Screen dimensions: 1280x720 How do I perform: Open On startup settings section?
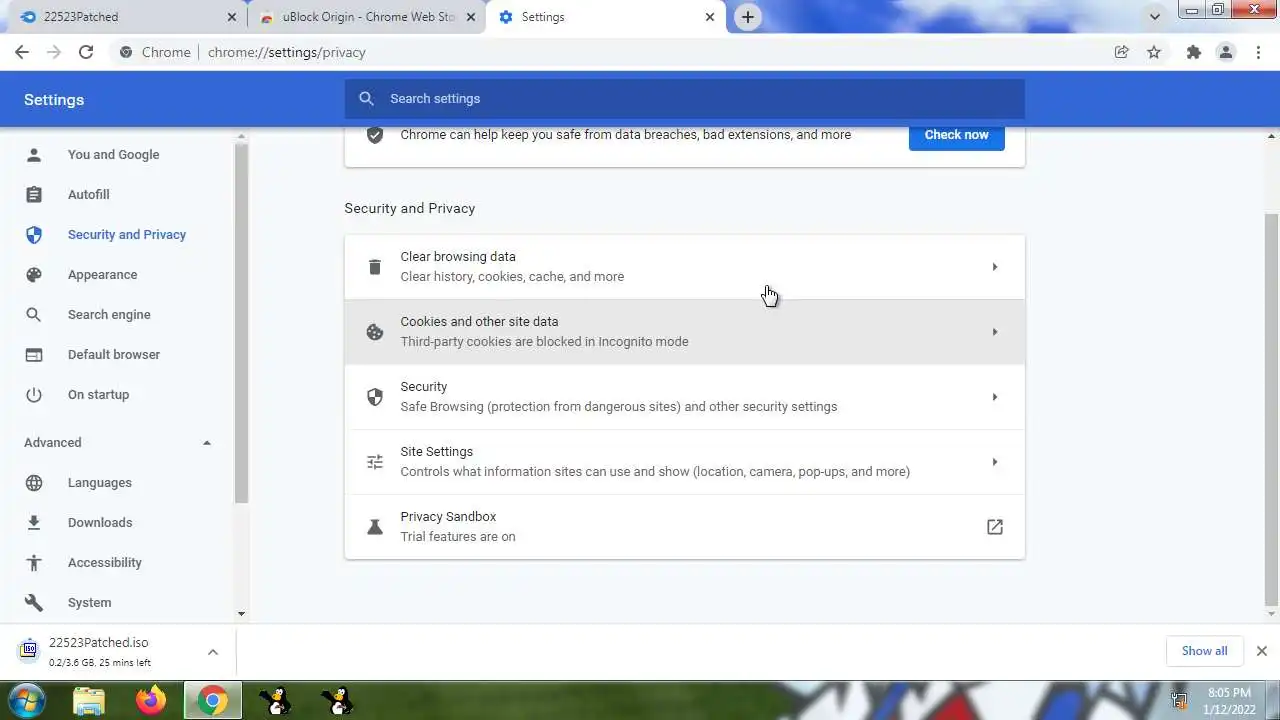tap(99, 395)
